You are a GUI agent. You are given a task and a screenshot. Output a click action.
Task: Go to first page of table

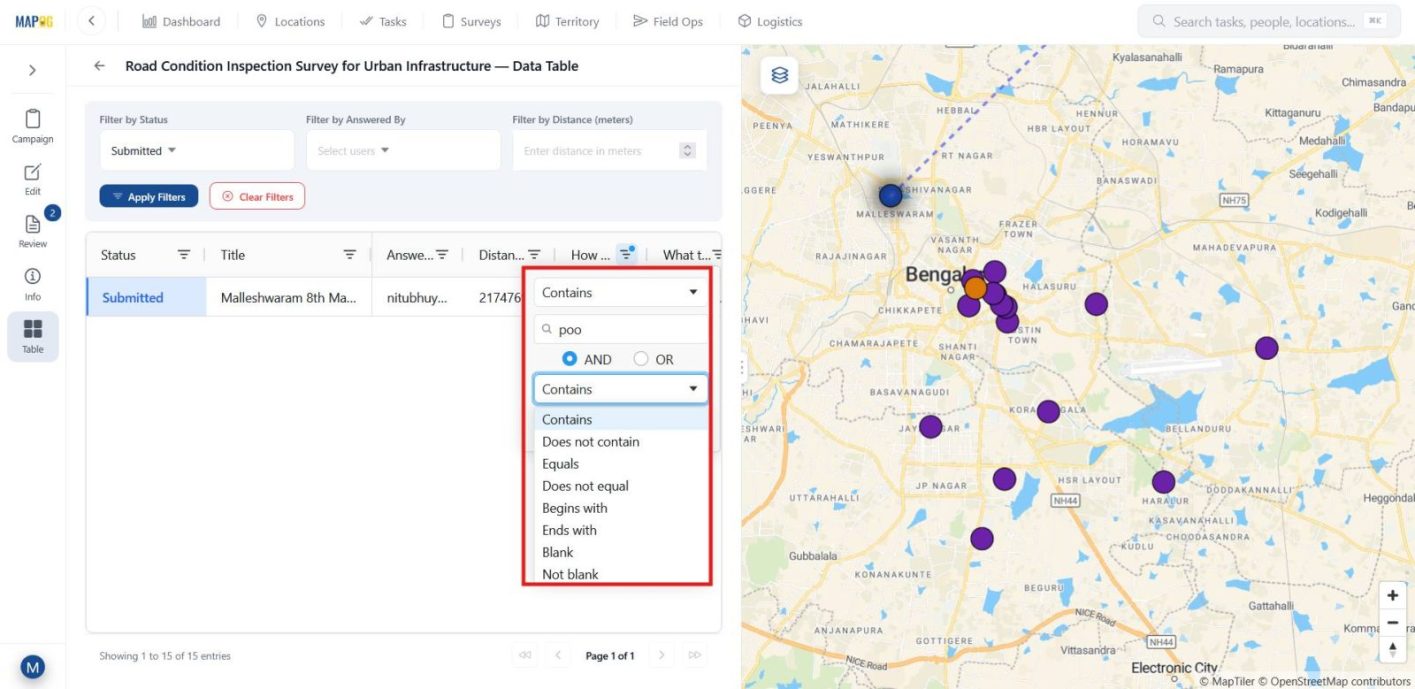tap(524, 656)
